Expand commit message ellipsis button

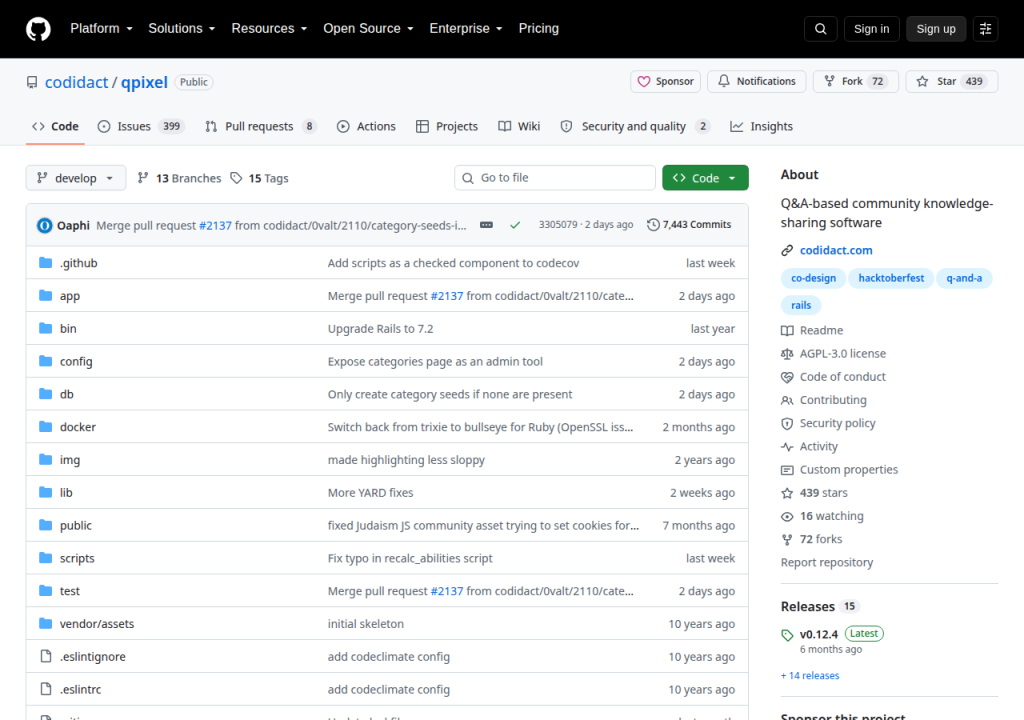coord(486,225)
